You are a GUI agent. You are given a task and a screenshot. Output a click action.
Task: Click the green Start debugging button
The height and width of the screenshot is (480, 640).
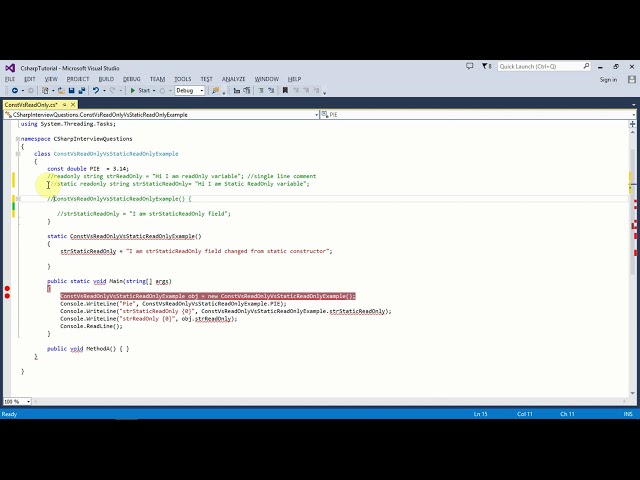click(140, 91)
